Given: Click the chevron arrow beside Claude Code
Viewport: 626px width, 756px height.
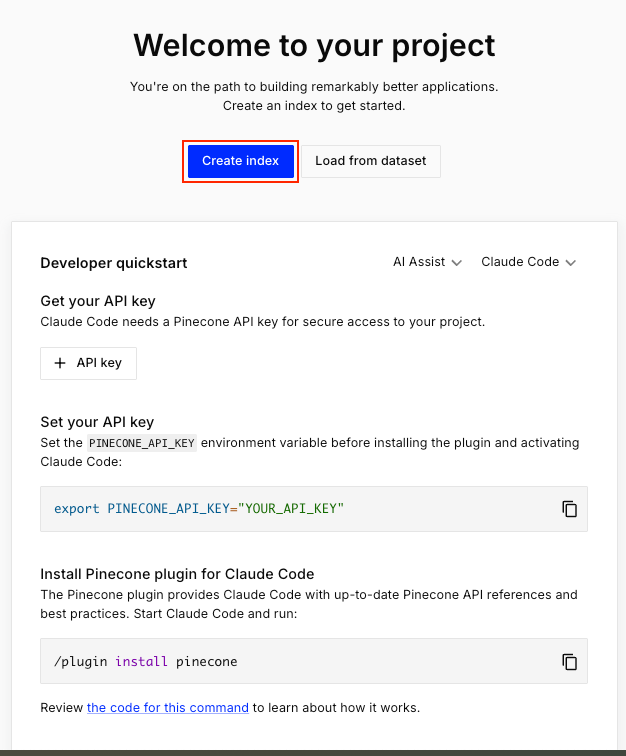Looking at the screenshot, I should tap(571, 263).
